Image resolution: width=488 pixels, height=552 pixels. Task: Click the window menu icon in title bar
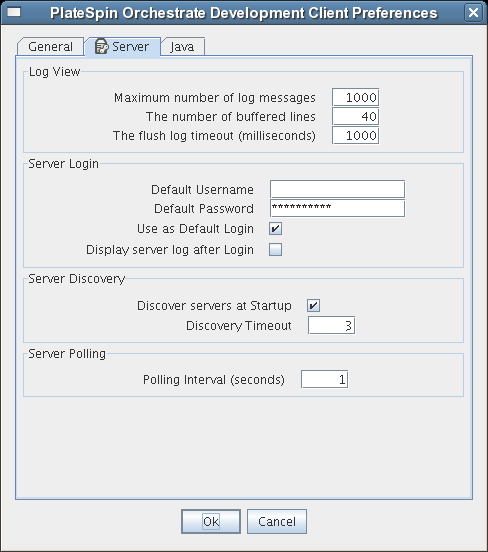(x=14, y=13)
